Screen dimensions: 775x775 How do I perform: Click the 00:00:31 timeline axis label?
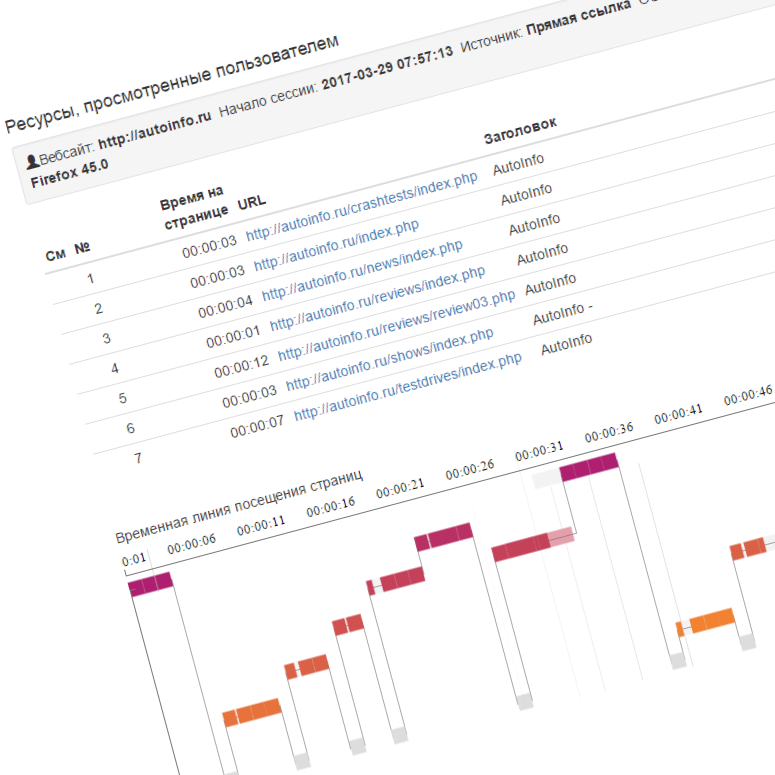tap(539, 451)
